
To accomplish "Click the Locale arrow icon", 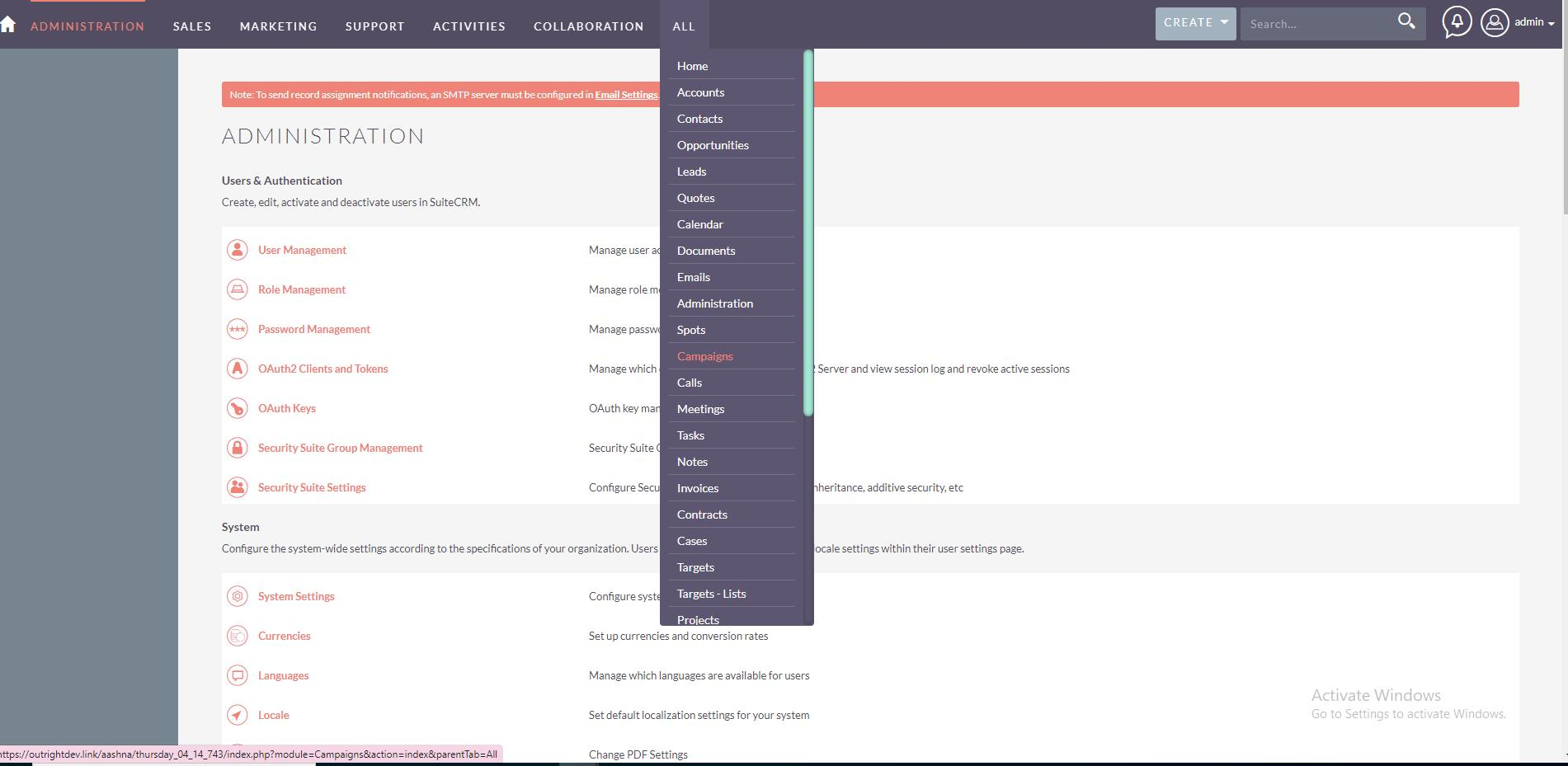I will 238,715.
